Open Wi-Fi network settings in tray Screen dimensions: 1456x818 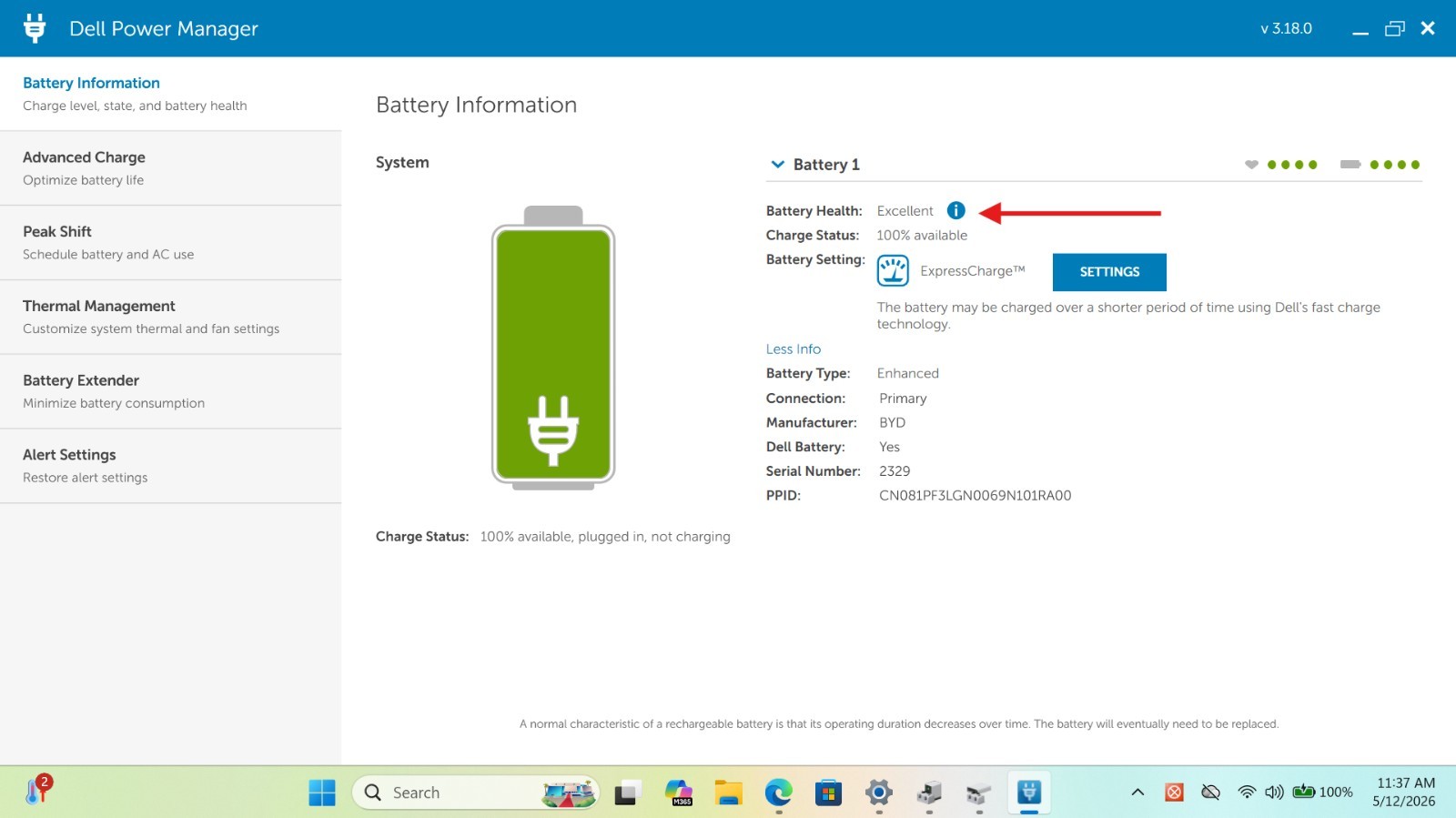(x=1247, y=793)
